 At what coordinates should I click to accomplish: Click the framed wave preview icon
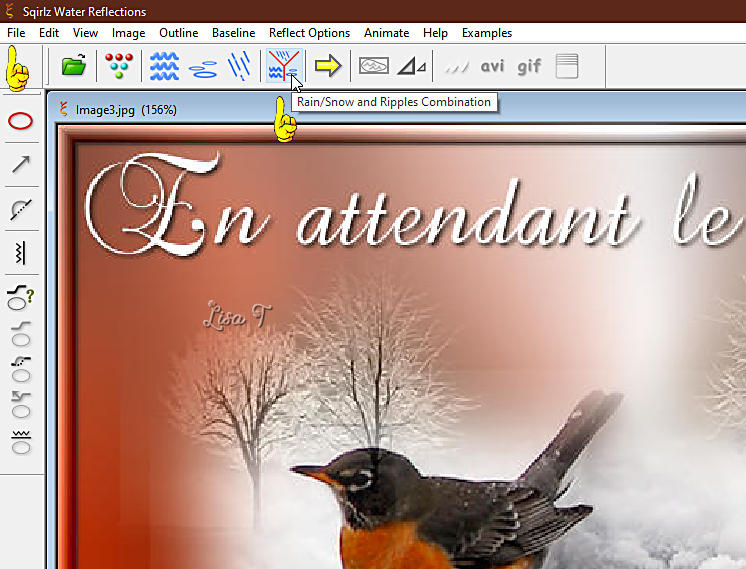point(373,66)
